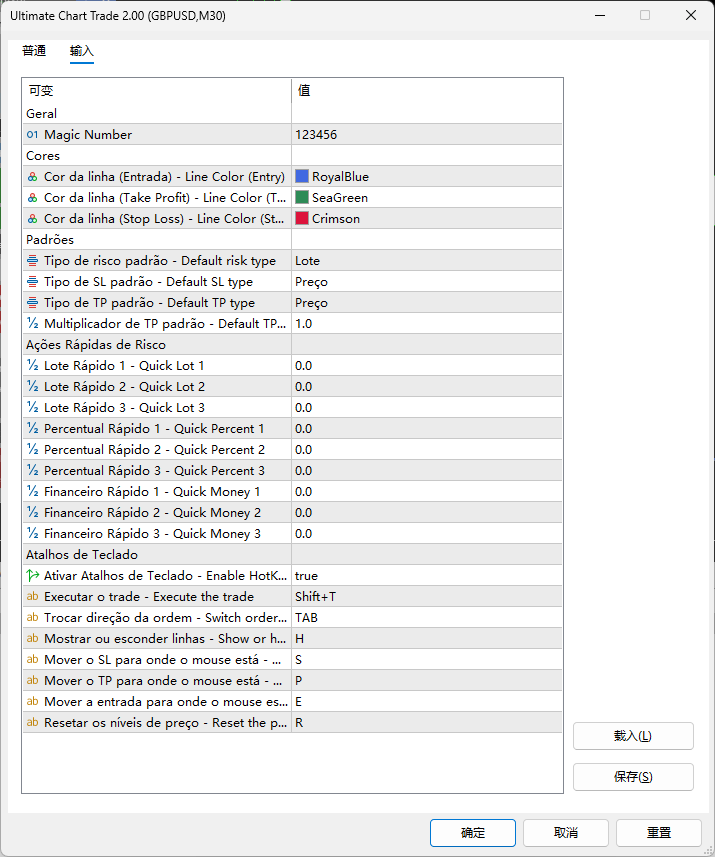
Task: Click the ab icon beside Trocar direção da ordem
Action: 32,618
